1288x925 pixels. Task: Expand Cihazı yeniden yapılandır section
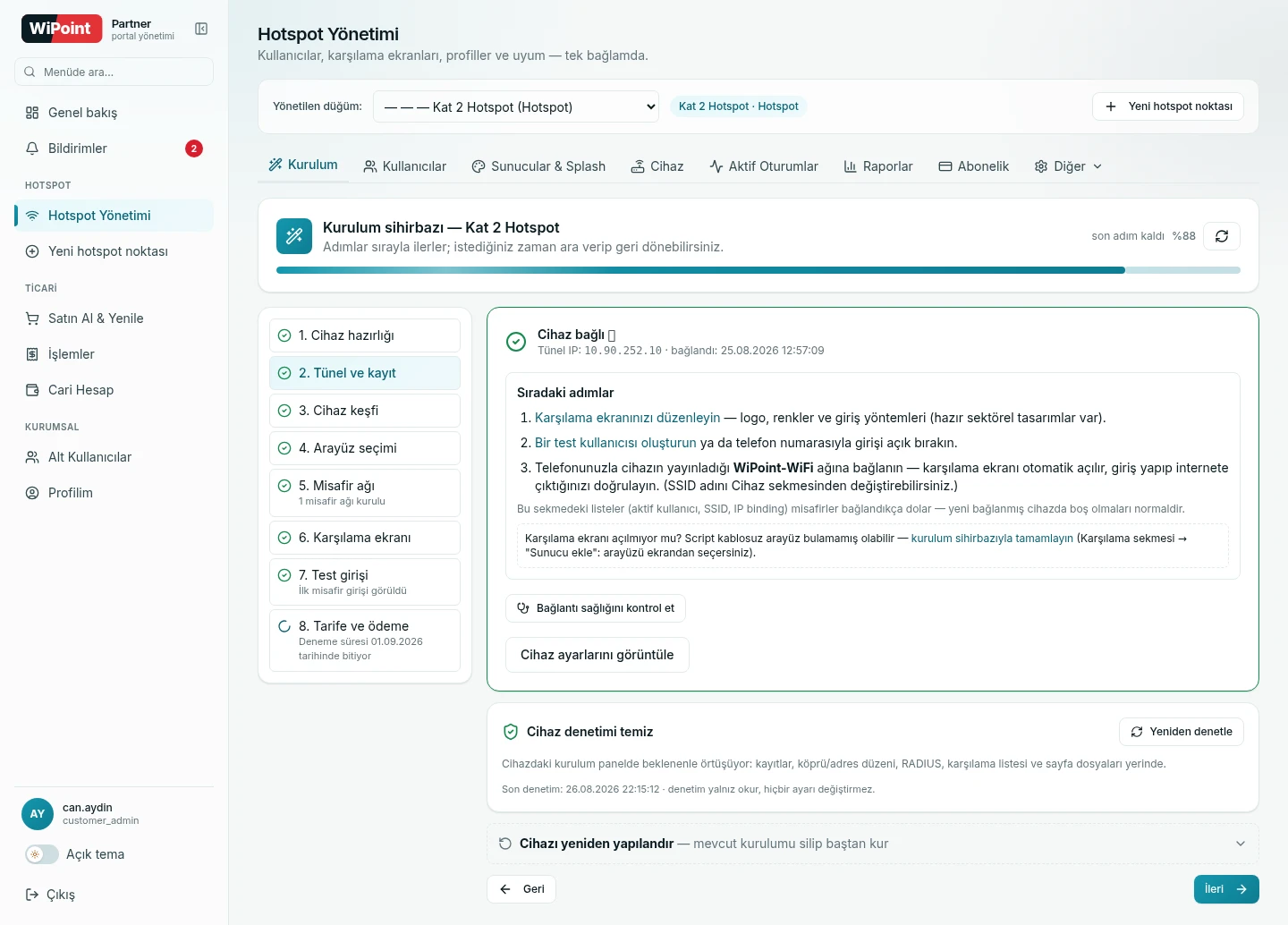tap(873, 844)
